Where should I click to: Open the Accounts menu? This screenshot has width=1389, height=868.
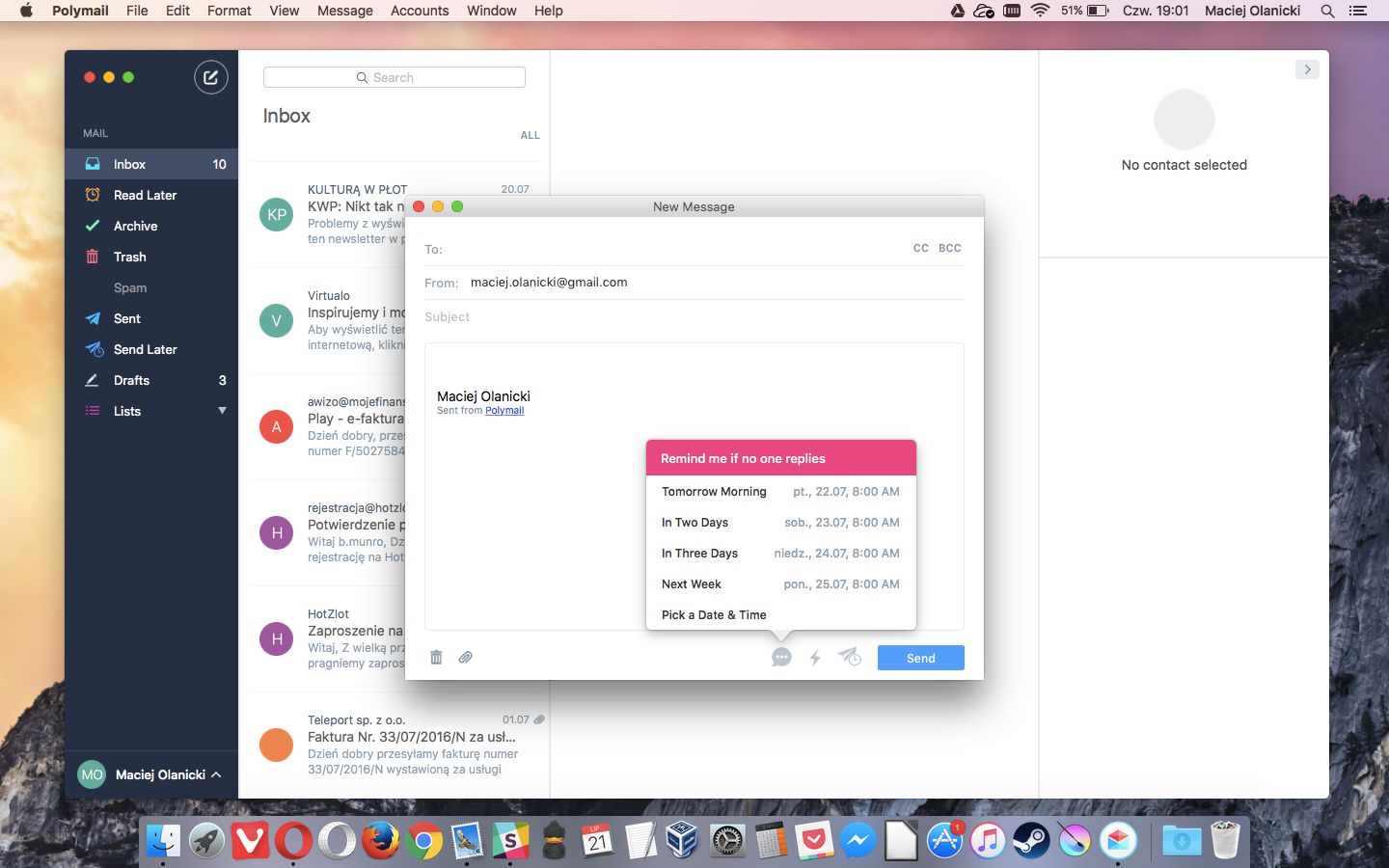click(x=420, y=11)
